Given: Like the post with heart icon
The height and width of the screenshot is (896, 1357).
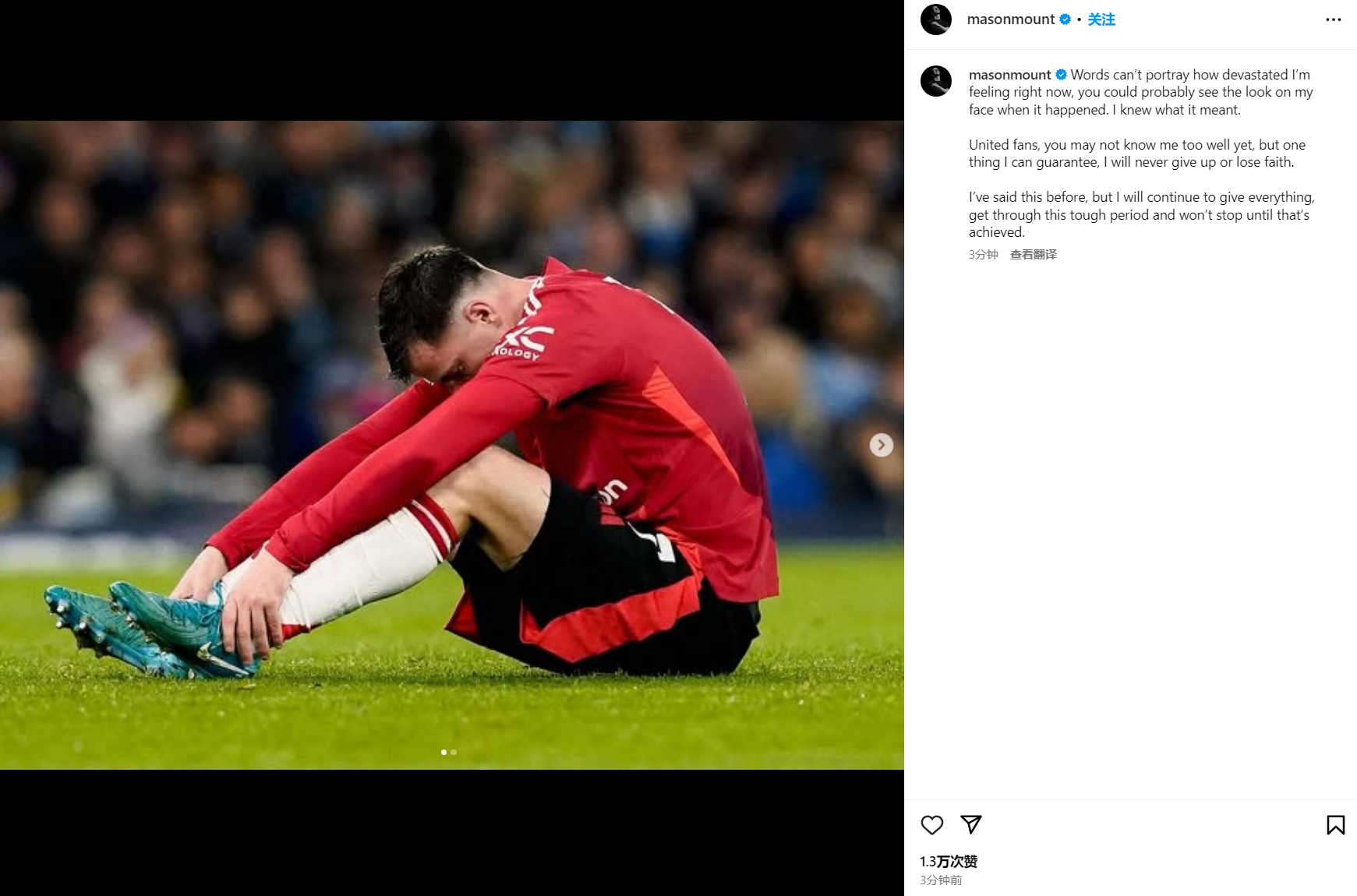Looking at the screenshot, I should click(x=931, y=824).
